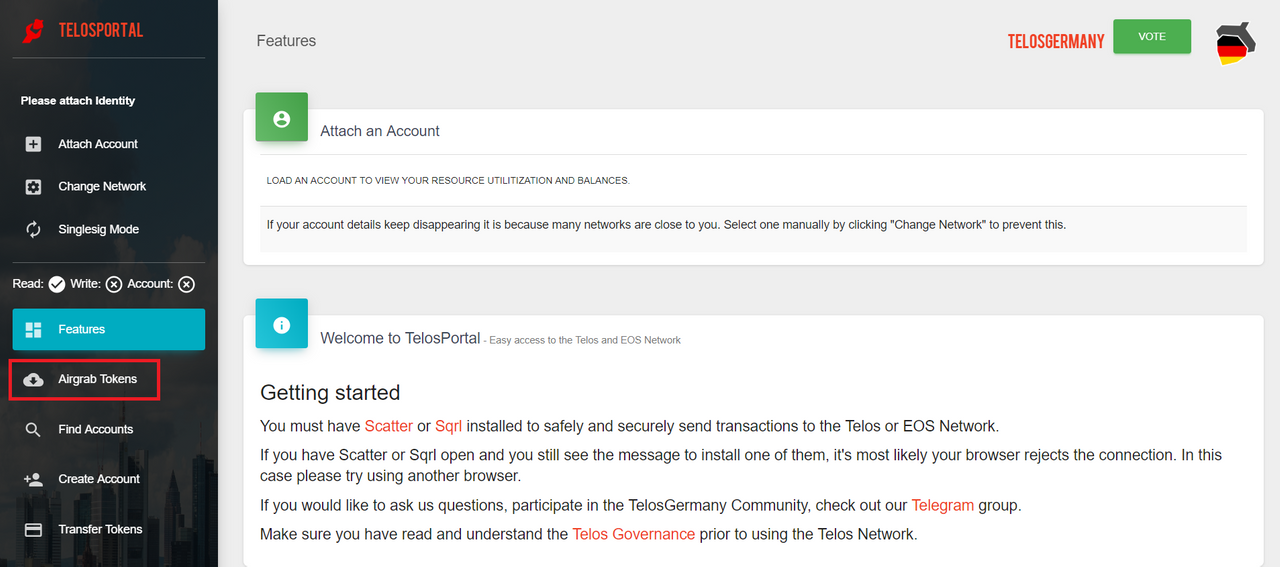Viewport: 1280px width, 567px height.
Task: Click the green Attach an Account person icon
Action: coord(281,119)
